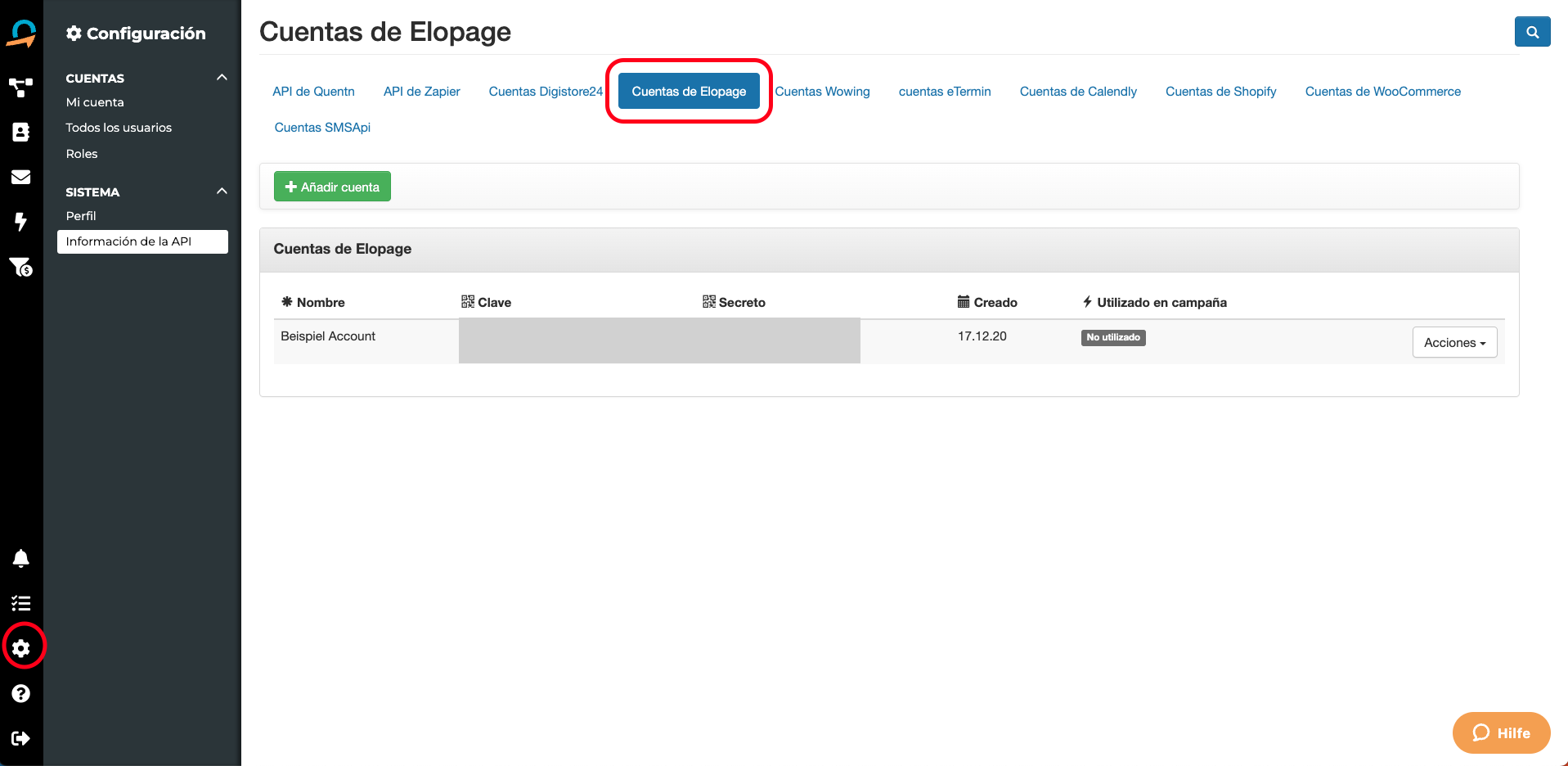Open Roles in sidebar

pyautogui.click(x=82, y=154)
